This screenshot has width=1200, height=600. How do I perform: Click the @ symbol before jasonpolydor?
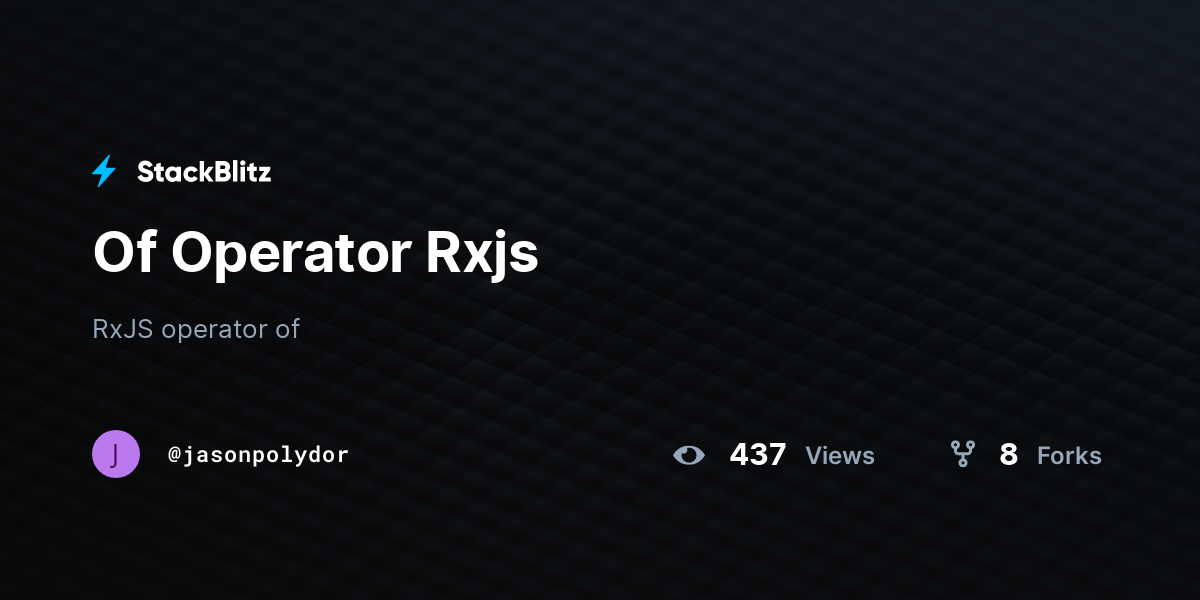[x=174, y=455]
